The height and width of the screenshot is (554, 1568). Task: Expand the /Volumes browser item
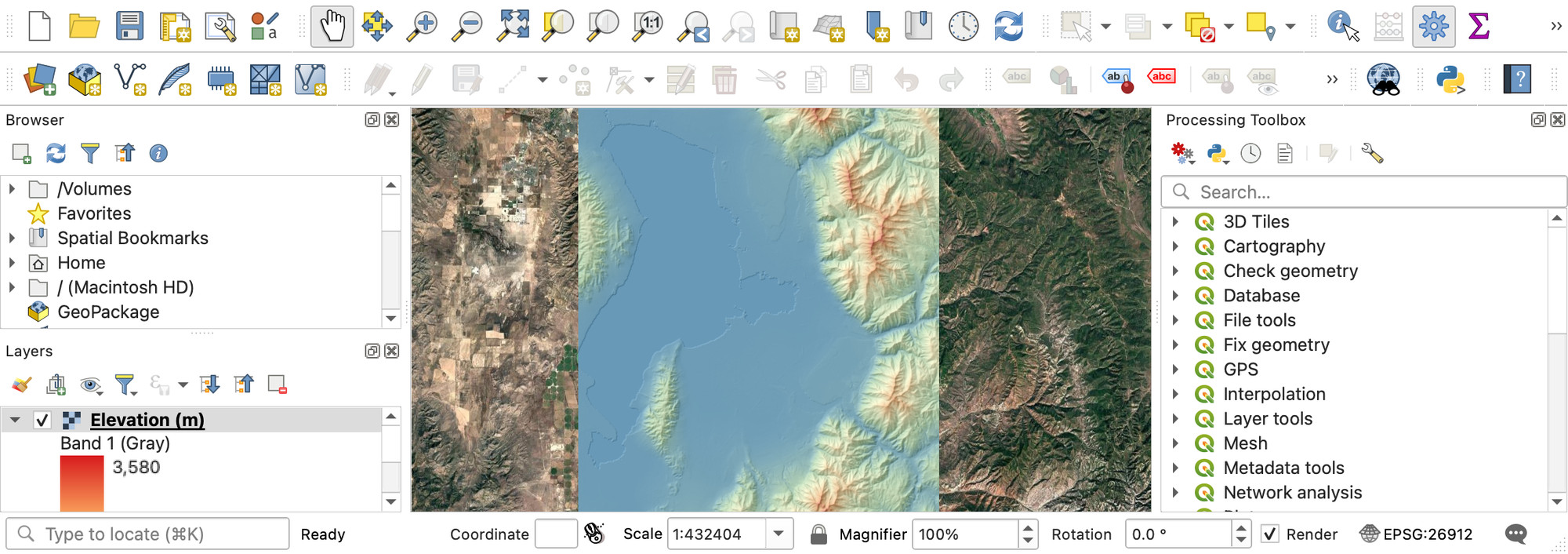(12, 189)
